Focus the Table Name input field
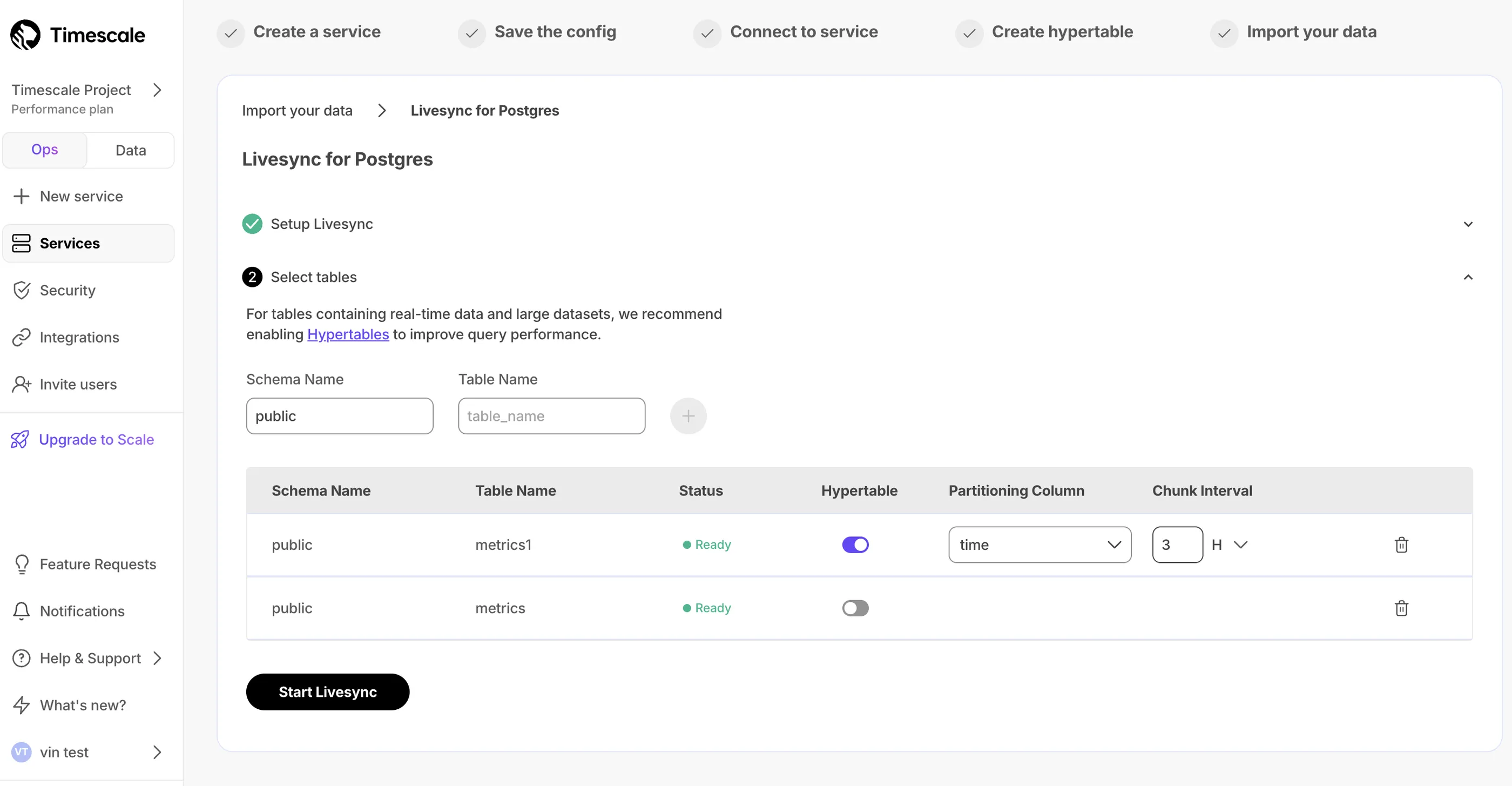The image size is (1512, 786). tap(551, 415)
